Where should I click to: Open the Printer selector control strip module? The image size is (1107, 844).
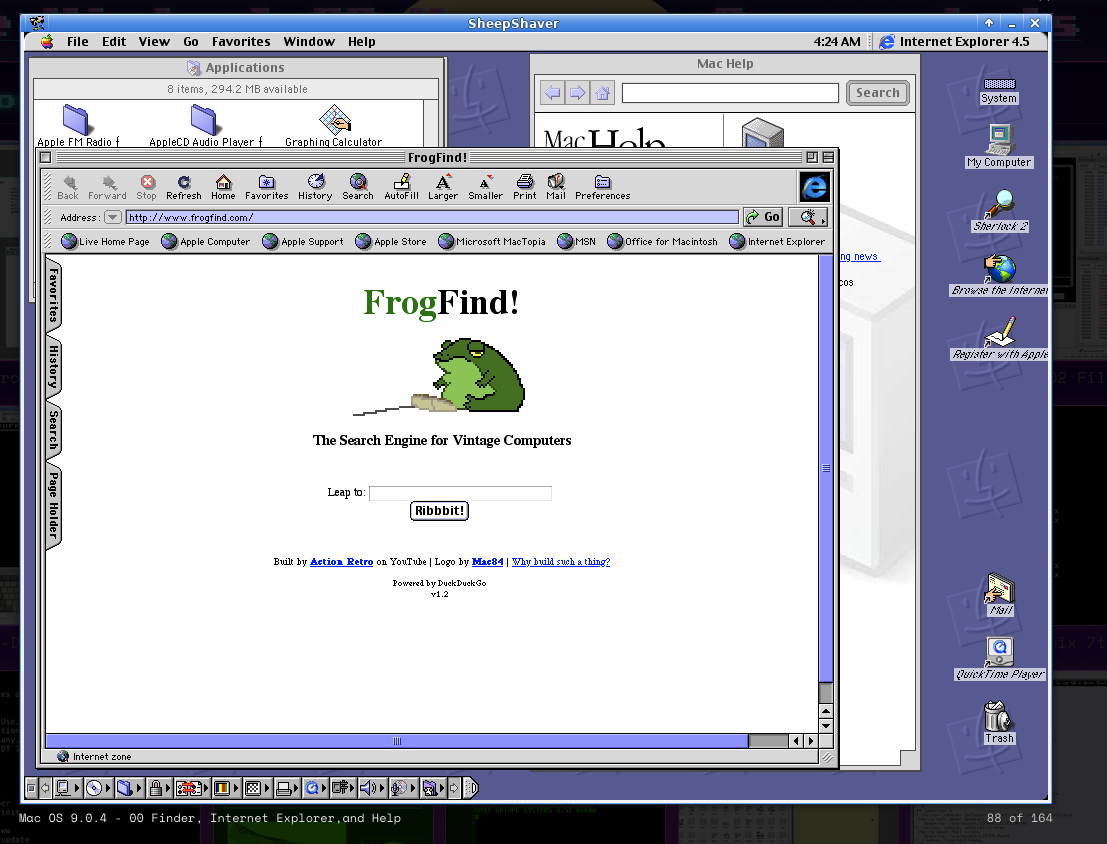287,787
